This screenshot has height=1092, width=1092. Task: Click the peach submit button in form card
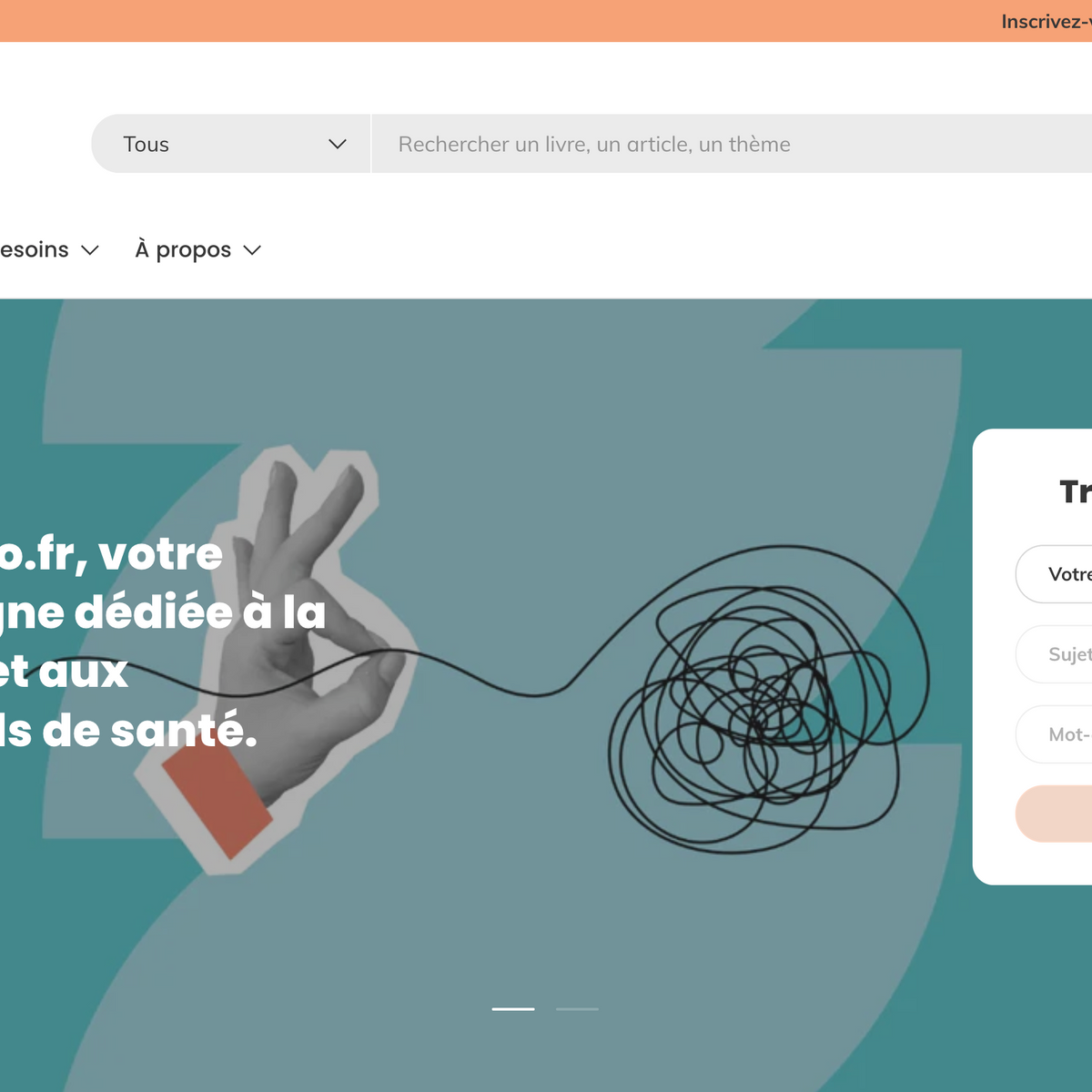click(x=1054, y=814)
